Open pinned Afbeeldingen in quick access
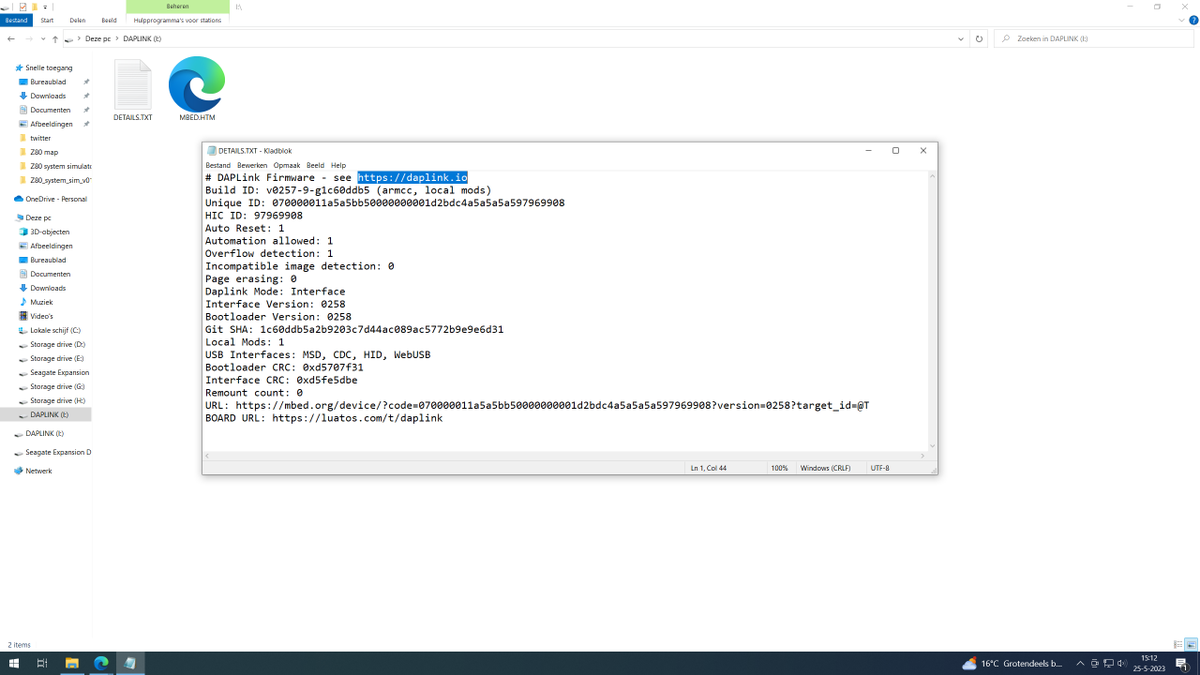This screenshot has height=675, width=1200. click(51, 124)
